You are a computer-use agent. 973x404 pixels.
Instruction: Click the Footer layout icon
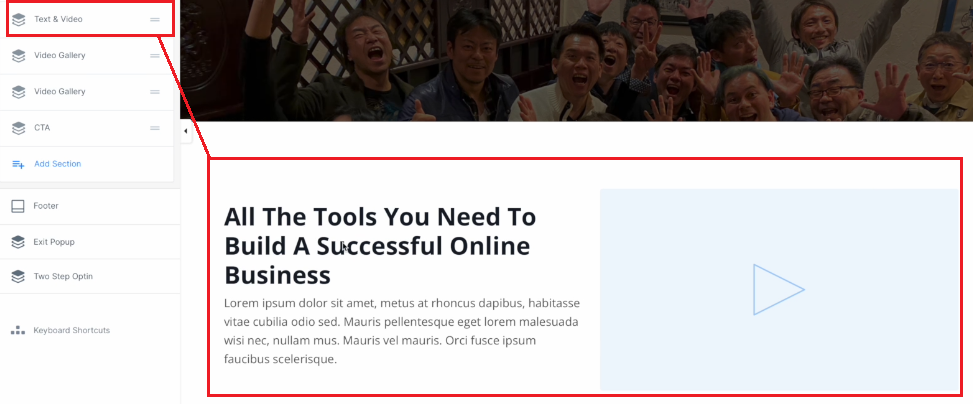click(x=18, y=206)
